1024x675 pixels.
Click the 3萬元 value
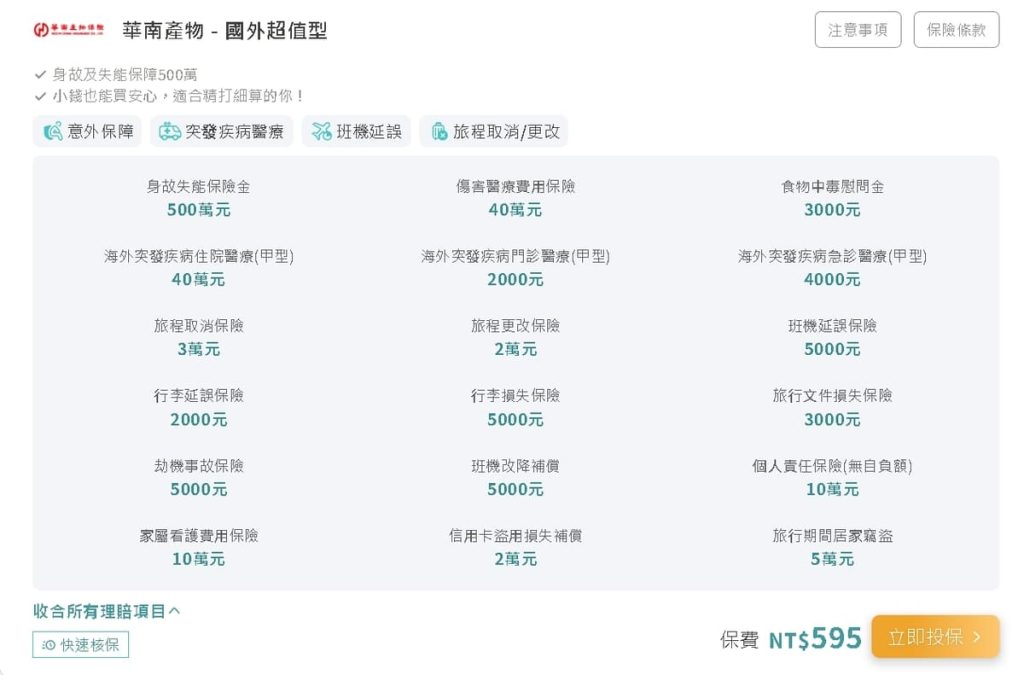point(199,349)
